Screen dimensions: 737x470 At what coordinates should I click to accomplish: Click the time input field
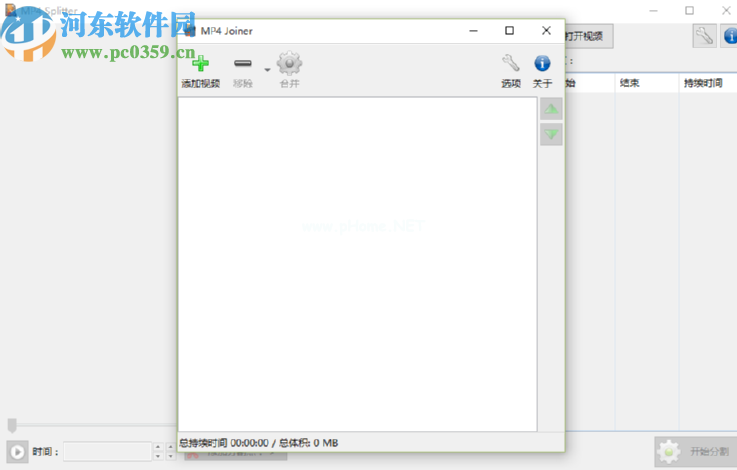point(107,451)
